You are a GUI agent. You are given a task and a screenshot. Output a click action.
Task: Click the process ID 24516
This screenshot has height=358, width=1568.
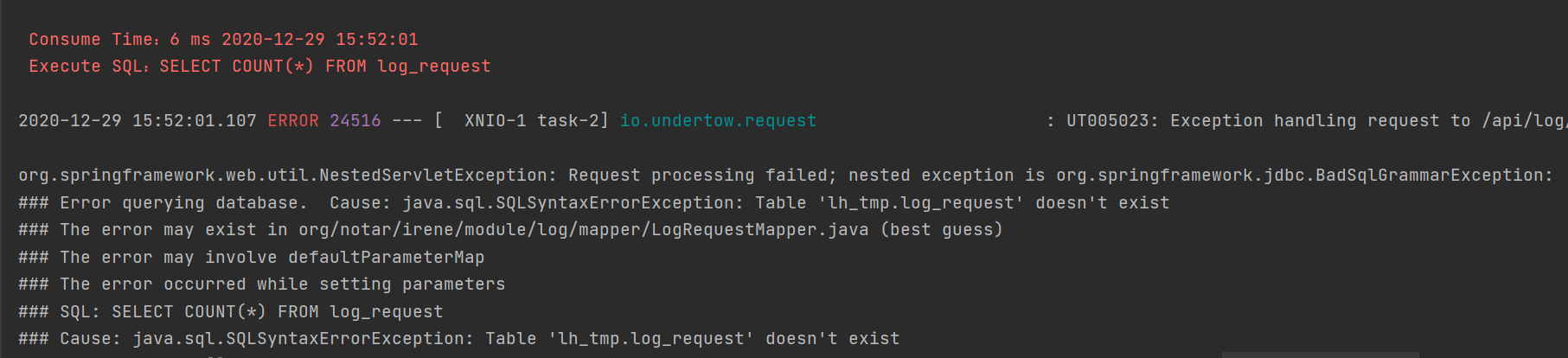[355, 121]
